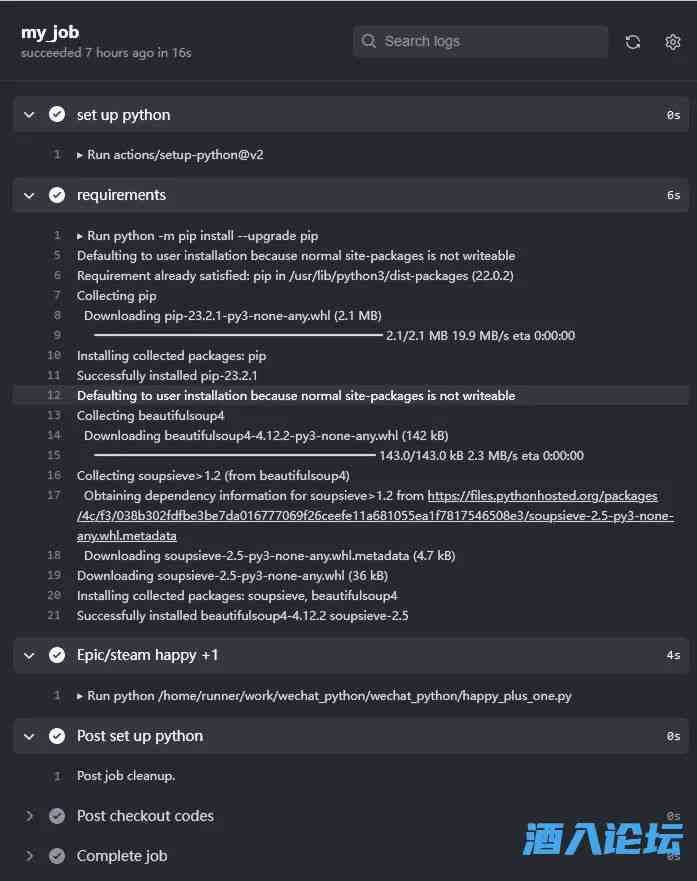Focus the Search logs input field
The image size is (697, 881).
point(490,41)
